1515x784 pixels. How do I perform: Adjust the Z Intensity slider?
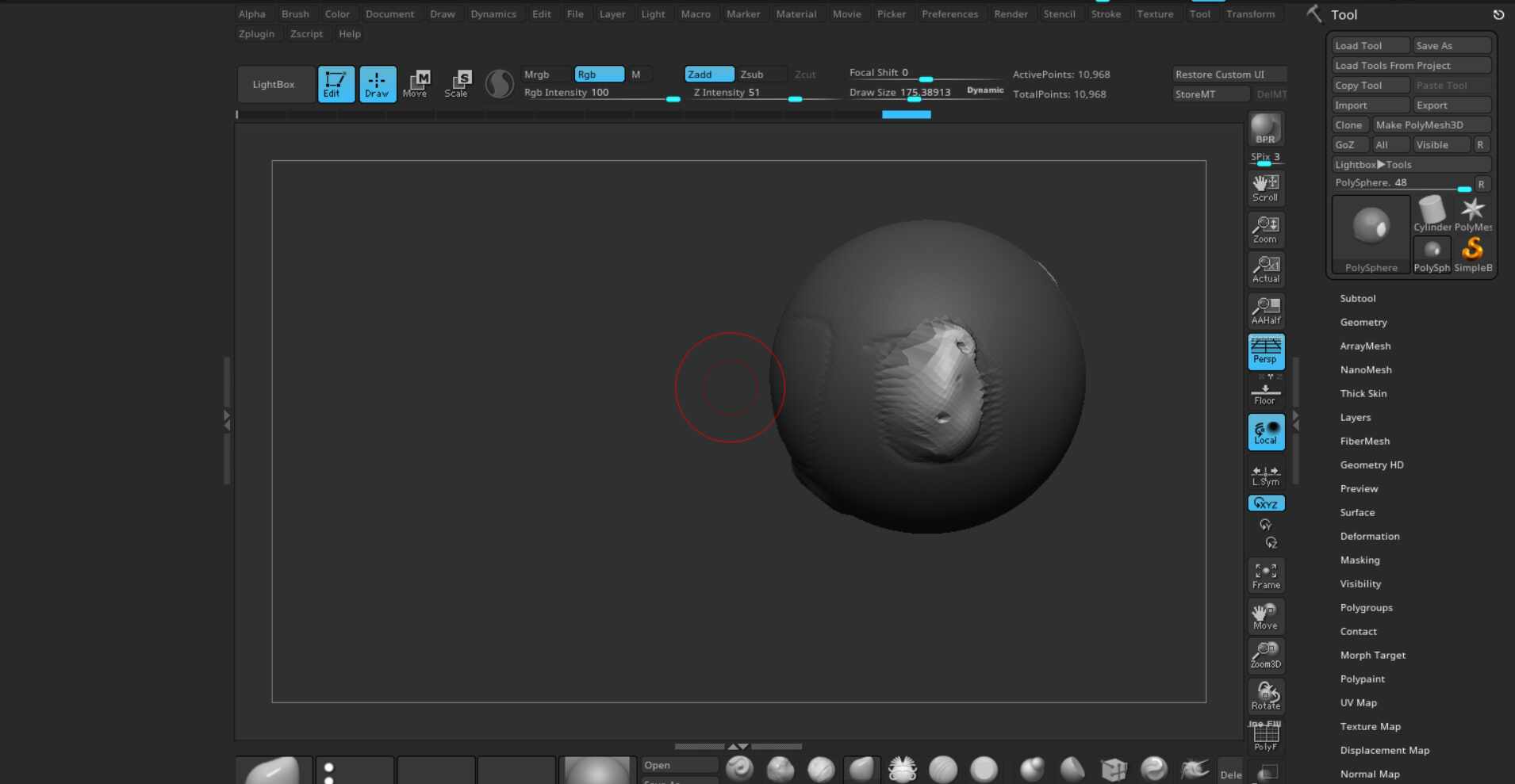(x=764, y=94)
